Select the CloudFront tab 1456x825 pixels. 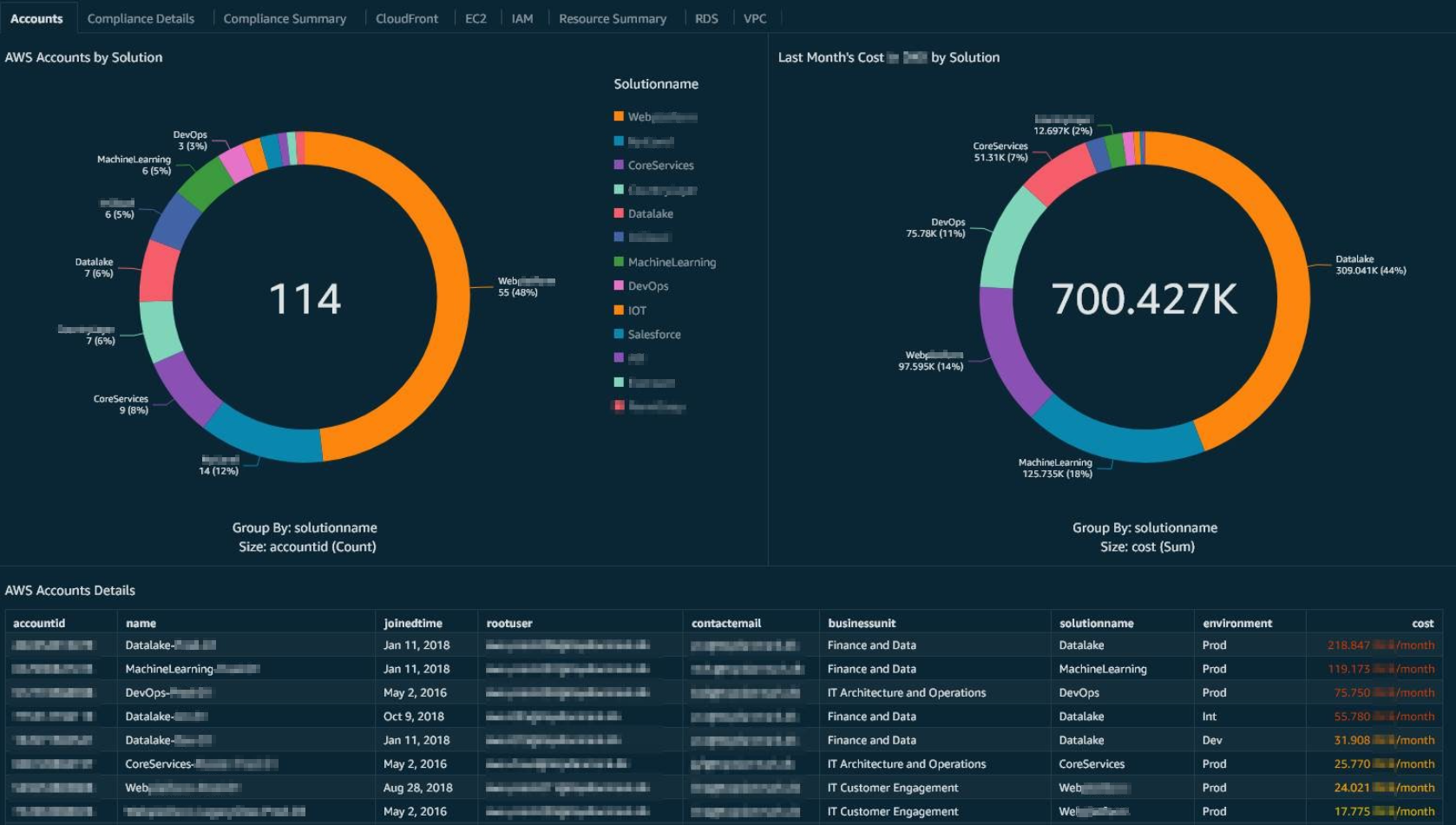(407, 17)
